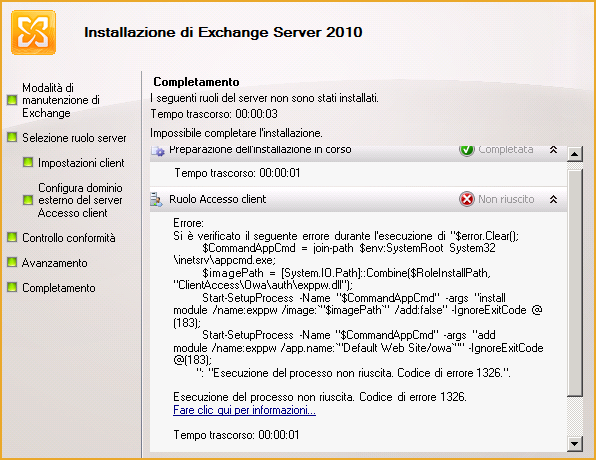Select the Completamento step in sidebar
This screenshot has width=596, height=460.
click(59, 288)
